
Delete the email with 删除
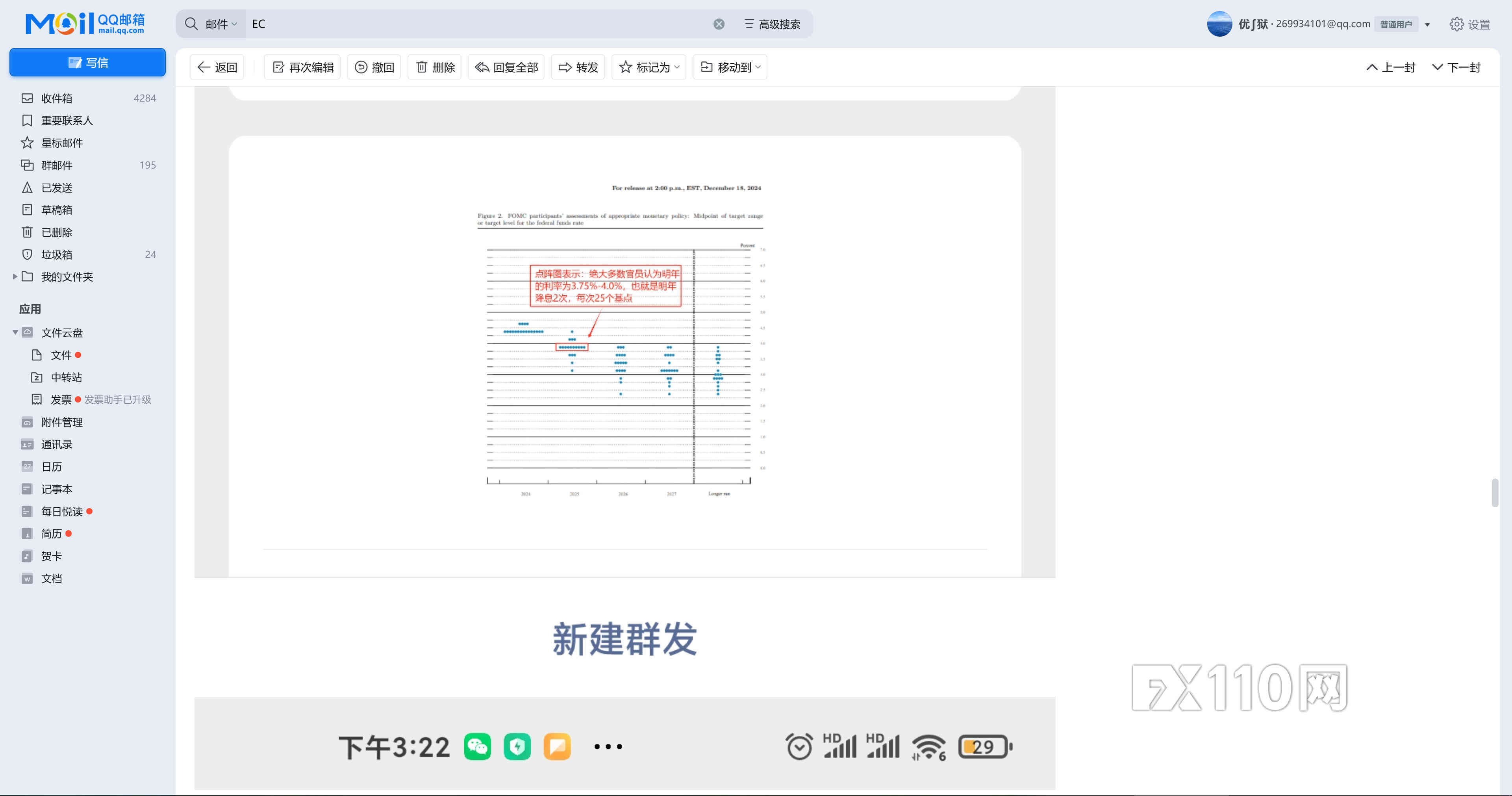[435, 67]
